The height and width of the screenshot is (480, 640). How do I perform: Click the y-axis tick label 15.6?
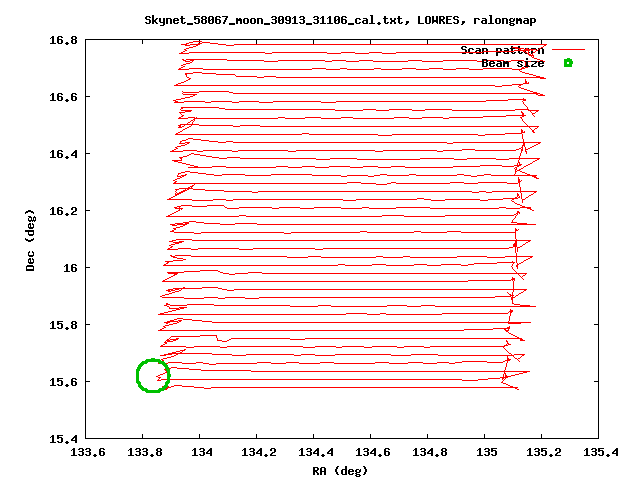[x=63, y=382]
